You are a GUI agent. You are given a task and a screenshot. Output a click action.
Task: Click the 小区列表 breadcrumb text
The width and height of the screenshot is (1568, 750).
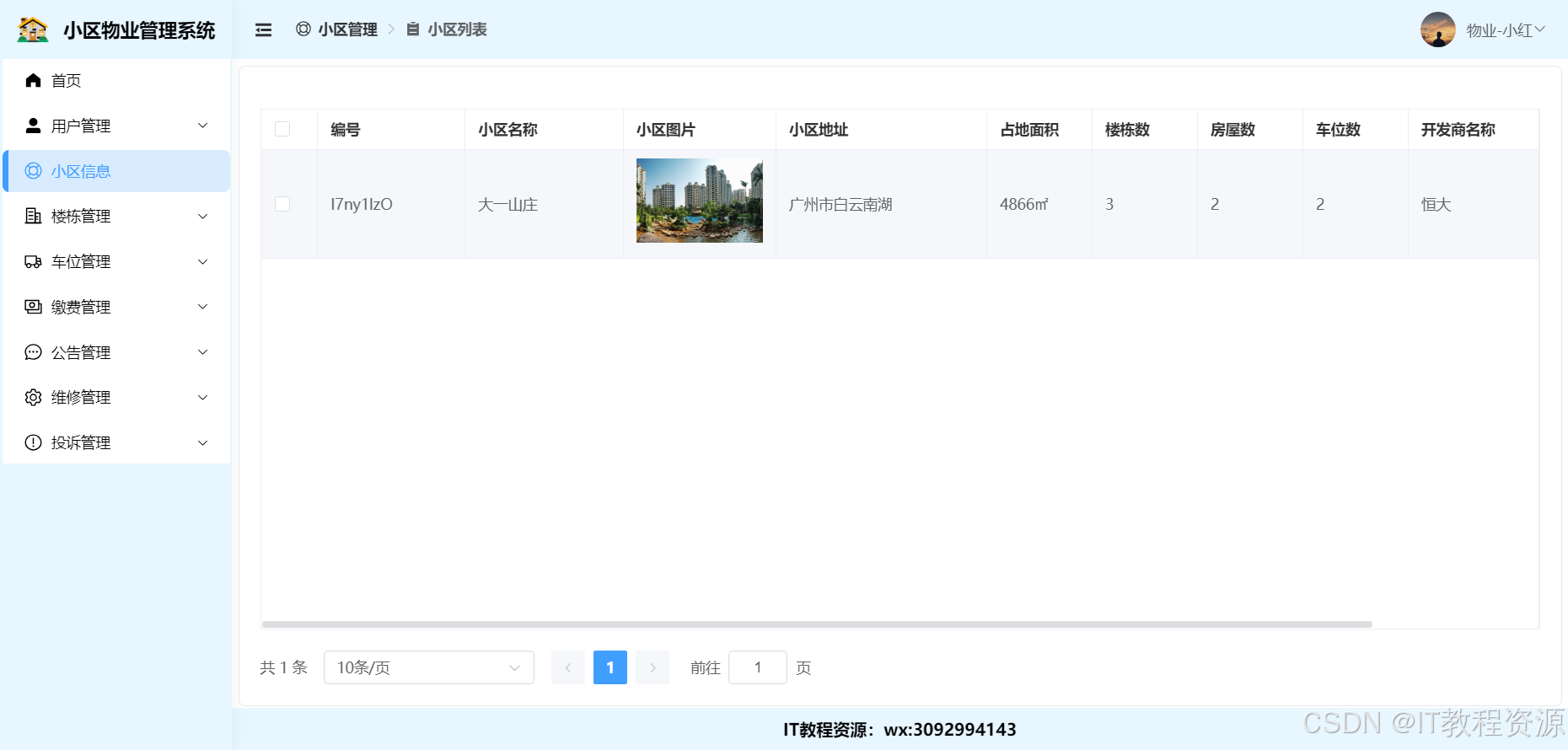coord(458,29)
